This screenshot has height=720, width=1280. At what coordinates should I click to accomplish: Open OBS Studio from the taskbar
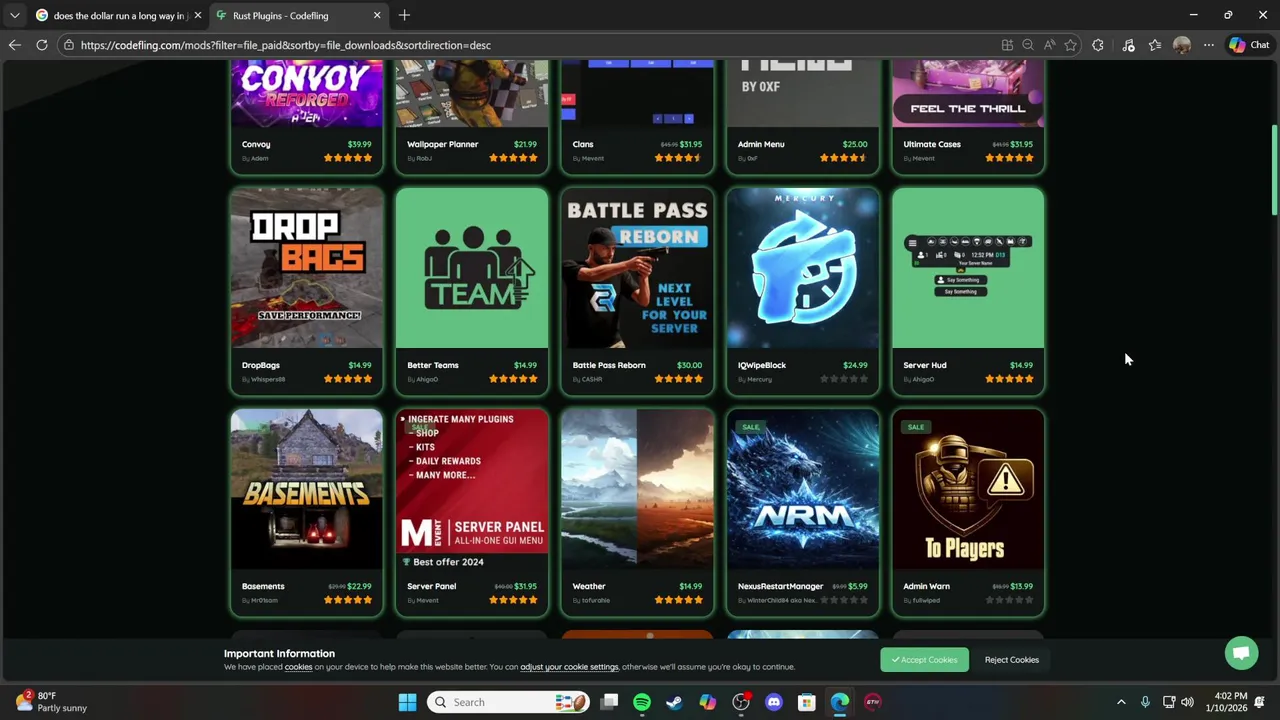[x=741, y=702]
